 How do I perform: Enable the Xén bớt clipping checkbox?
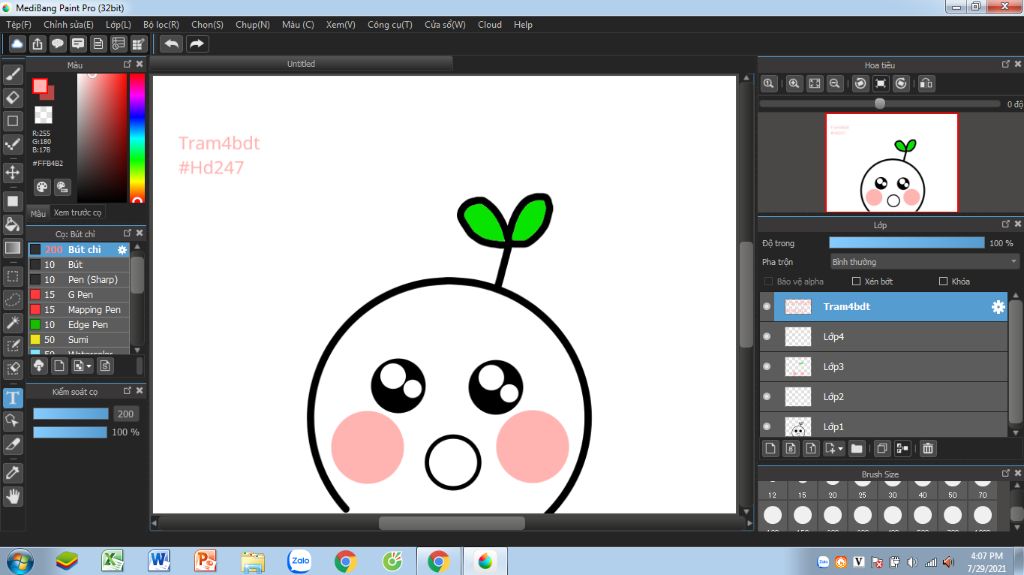[856, 282]
